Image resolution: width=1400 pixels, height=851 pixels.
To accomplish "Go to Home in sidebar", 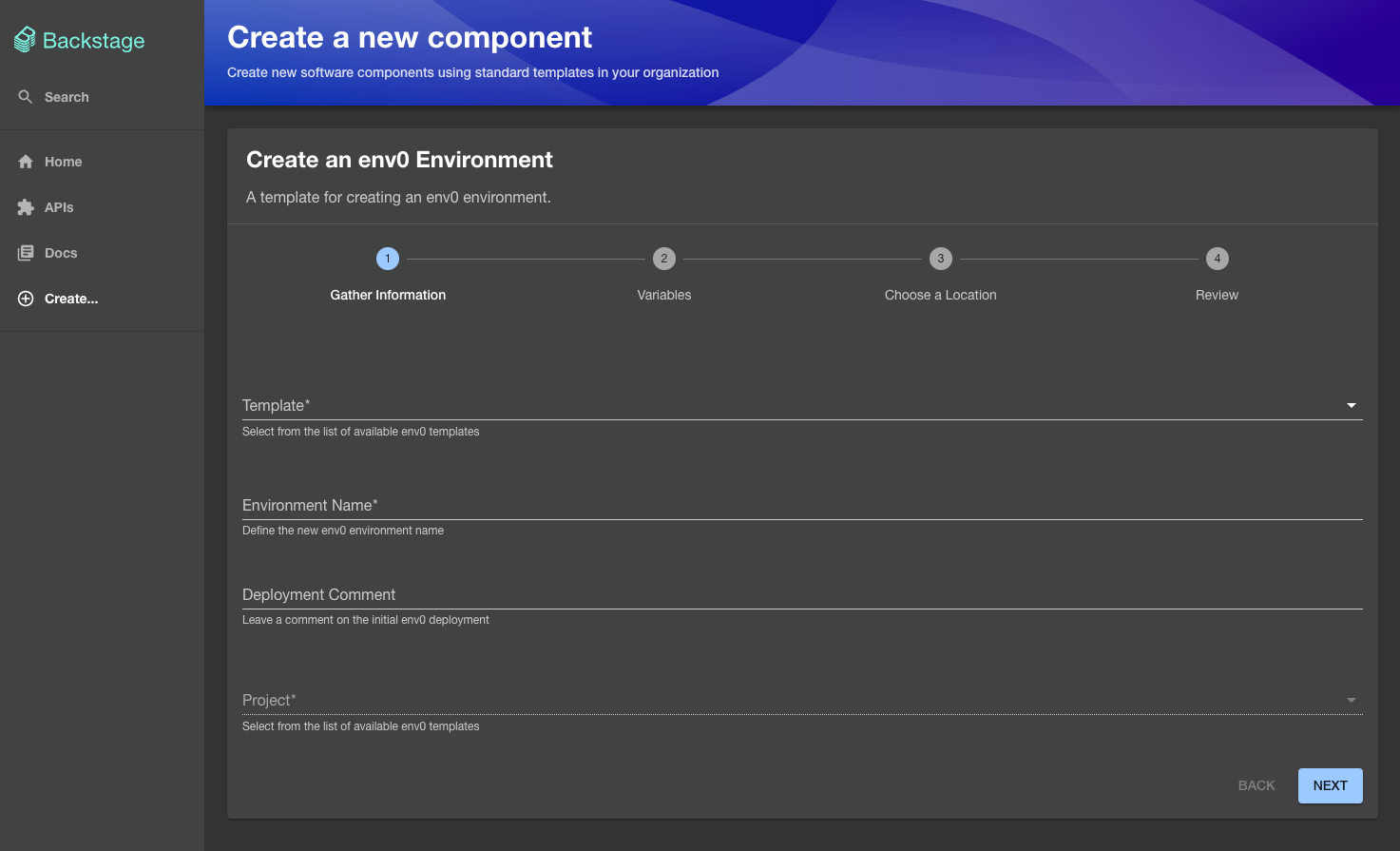I will pos(102,162).
